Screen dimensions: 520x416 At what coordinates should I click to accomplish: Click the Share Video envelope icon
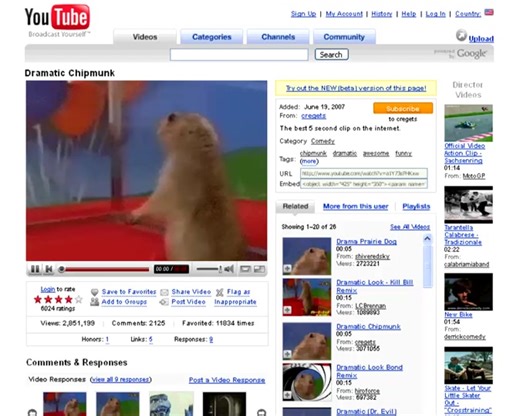pos(164,292)
